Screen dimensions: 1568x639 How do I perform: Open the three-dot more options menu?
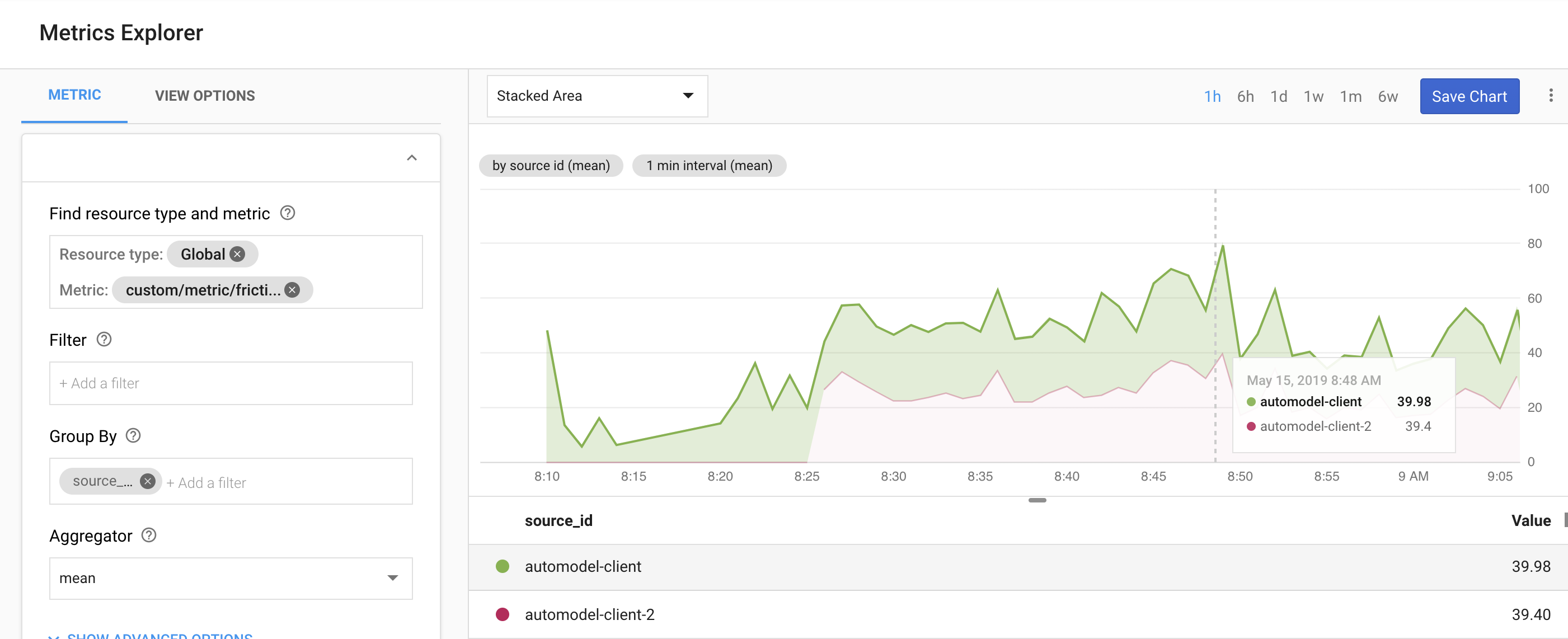click(1550, 96)
